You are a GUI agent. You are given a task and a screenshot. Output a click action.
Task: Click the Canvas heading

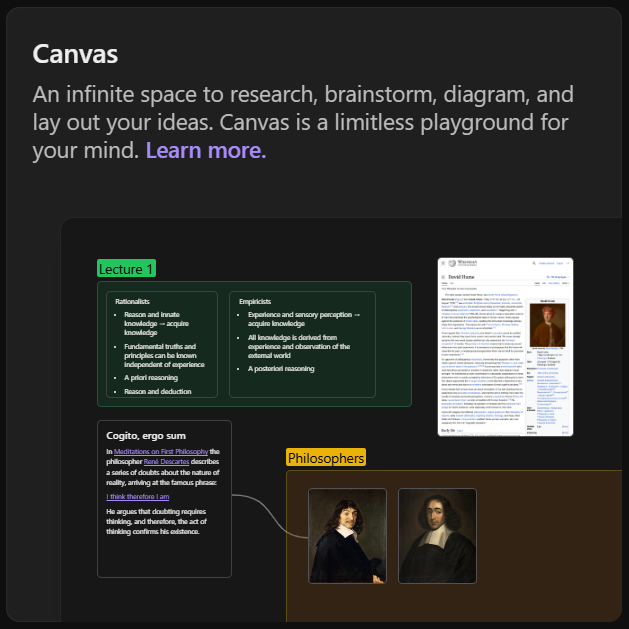(x=75, y=53)
